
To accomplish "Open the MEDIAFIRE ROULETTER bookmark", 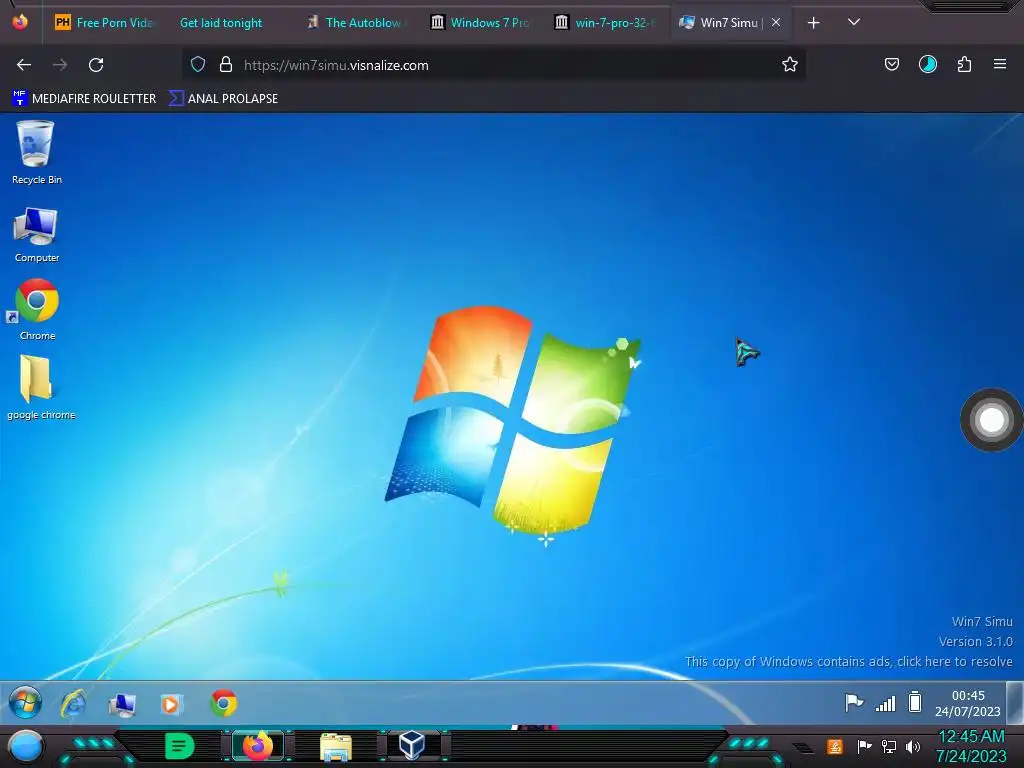I will pyautogui.click(x=84, y=99).
